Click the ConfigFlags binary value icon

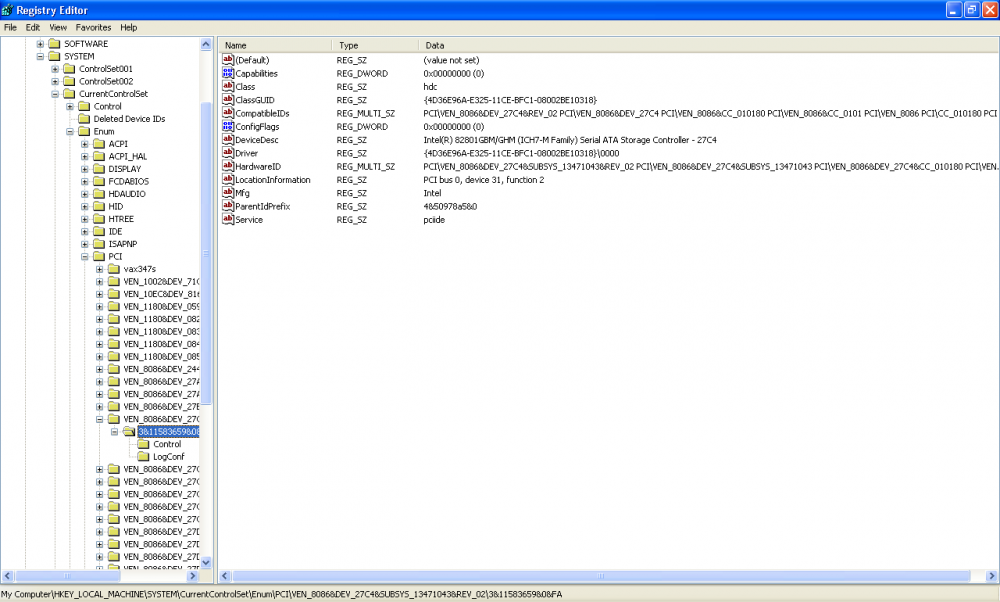[x=228, y=126]
